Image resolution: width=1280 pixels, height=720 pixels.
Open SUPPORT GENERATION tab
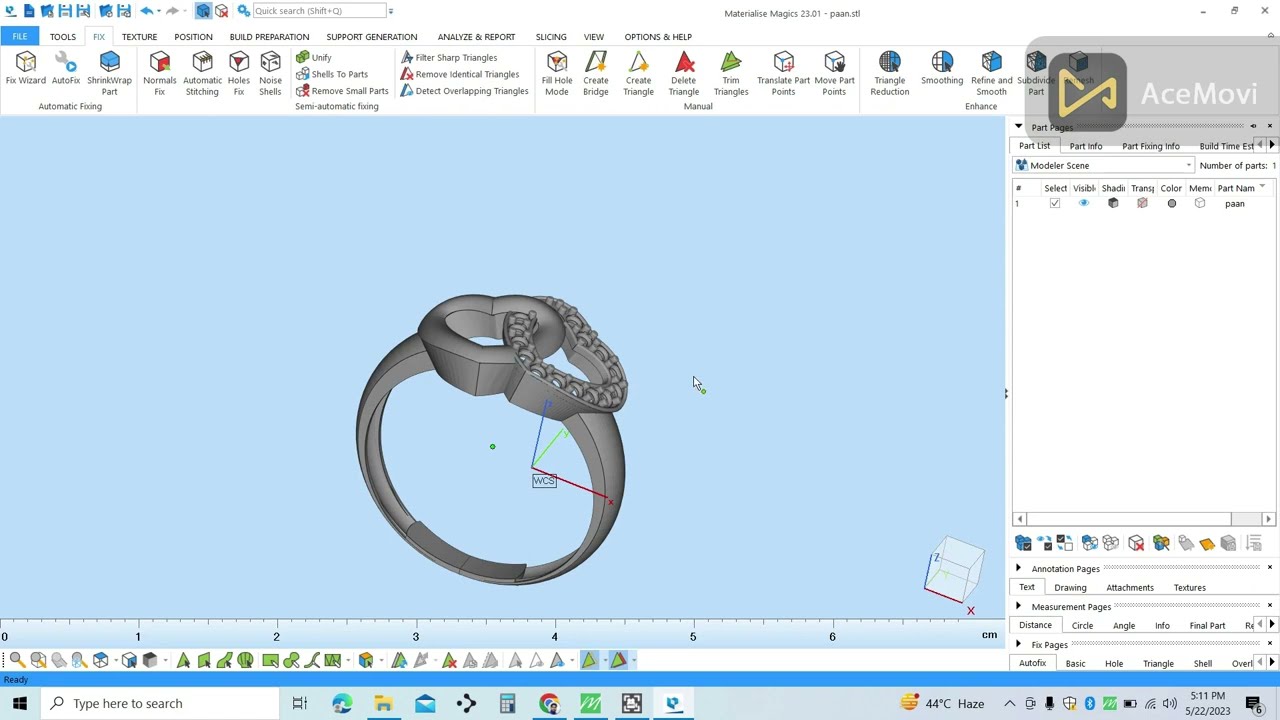[x=371, y=37]
